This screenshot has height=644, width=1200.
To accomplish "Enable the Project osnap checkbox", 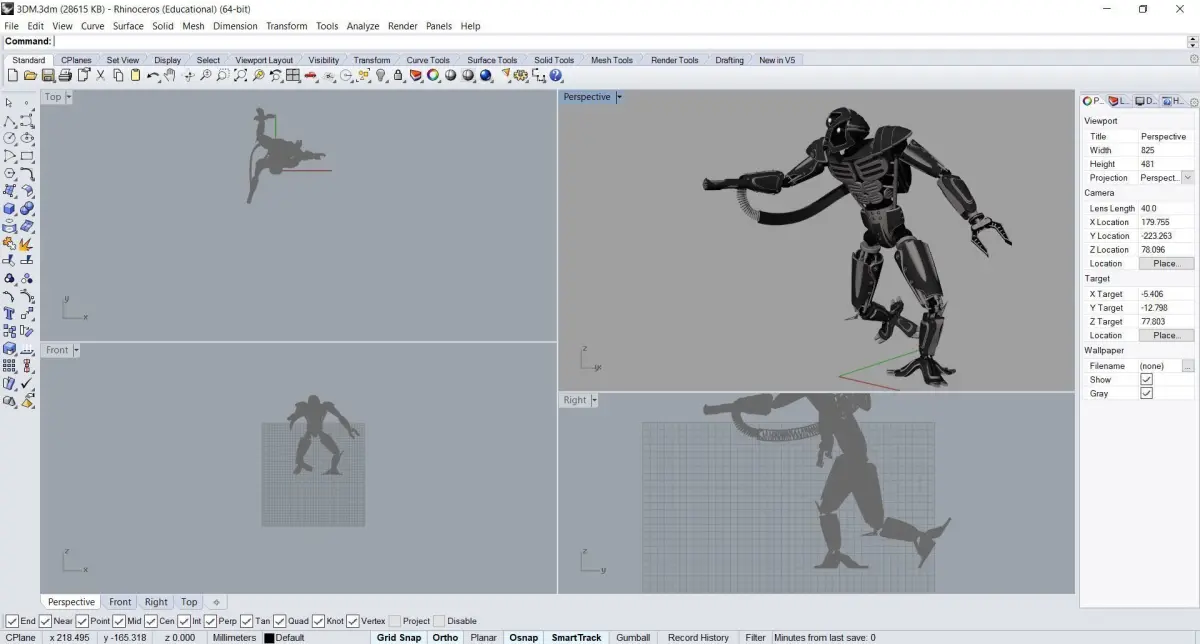I will tap(395, 621).
